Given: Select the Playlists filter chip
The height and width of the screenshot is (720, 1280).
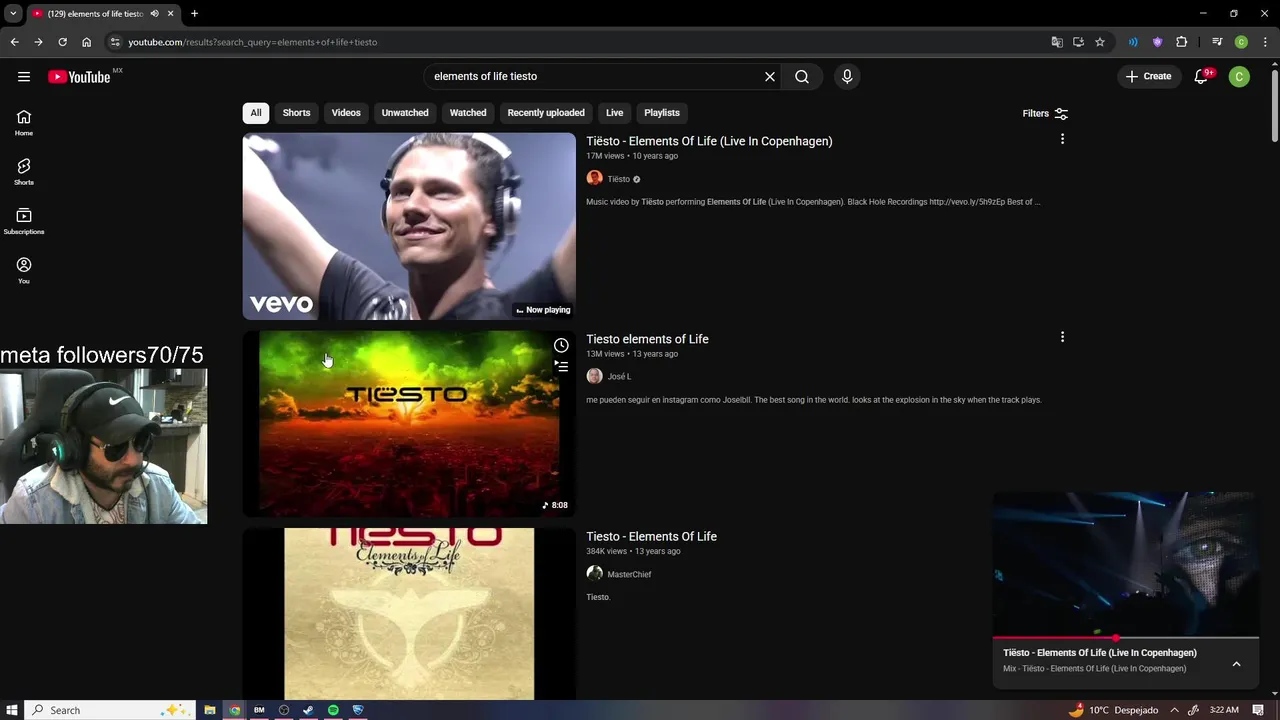Looking at the screenshot, I should [662, 113].
